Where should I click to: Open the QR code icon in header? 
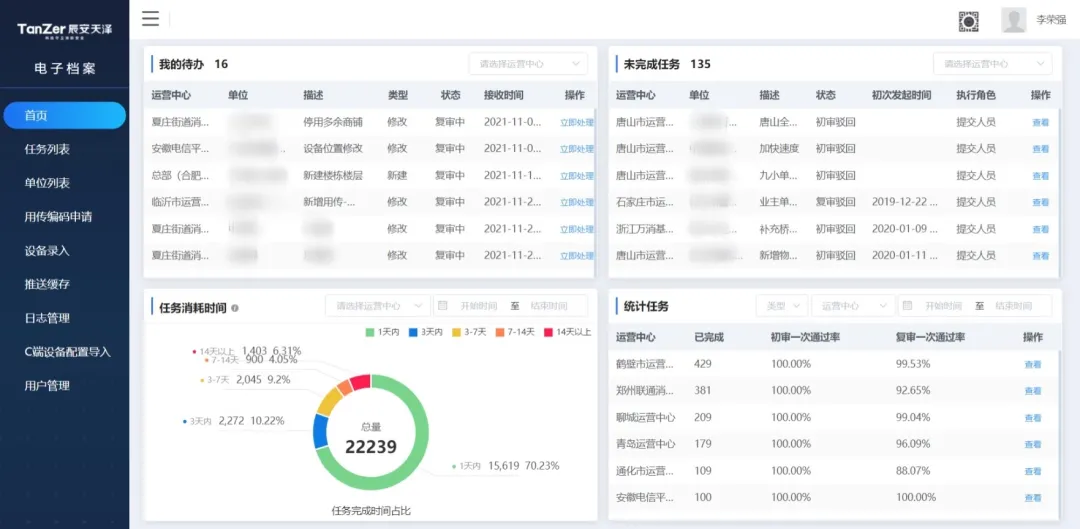click(968, 20)
